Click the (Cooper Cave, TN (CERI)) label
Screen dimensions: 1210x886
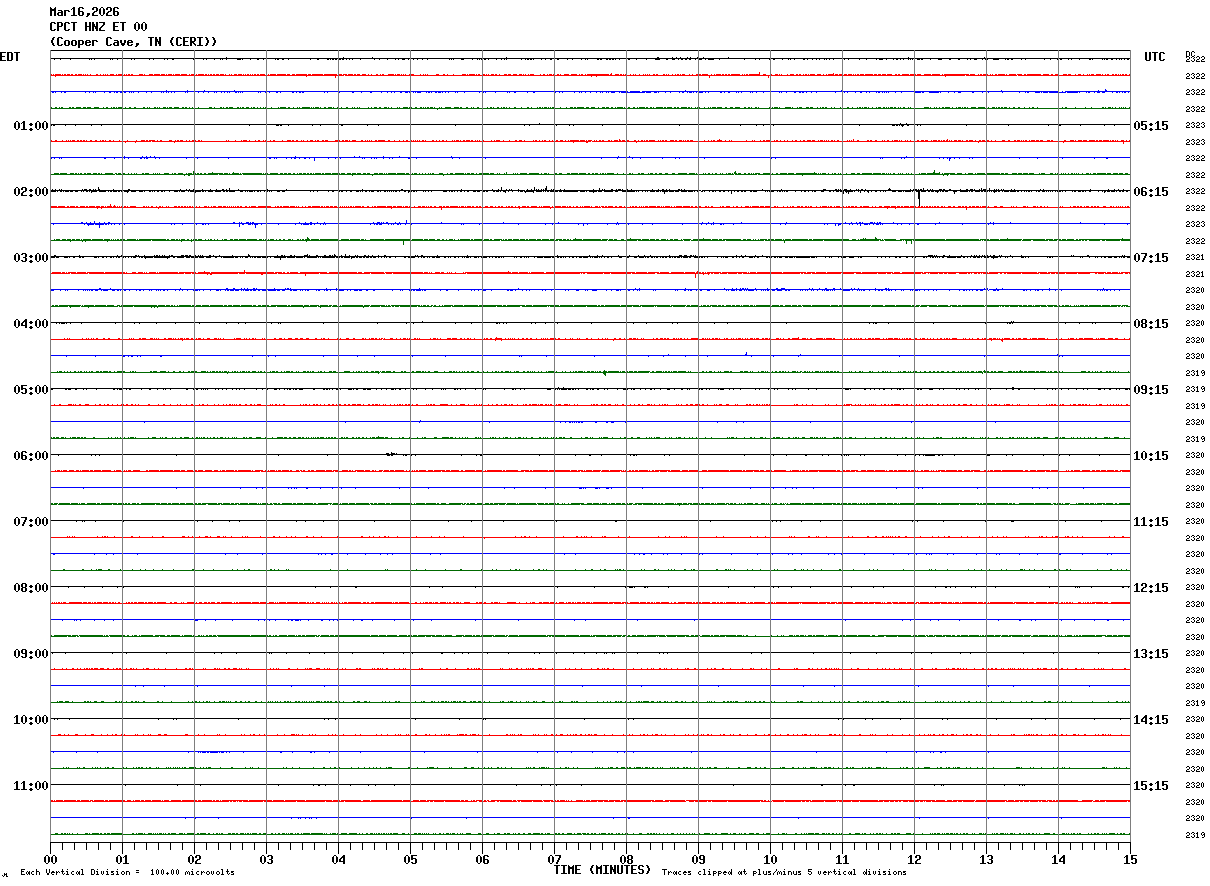tap(133, 42)
